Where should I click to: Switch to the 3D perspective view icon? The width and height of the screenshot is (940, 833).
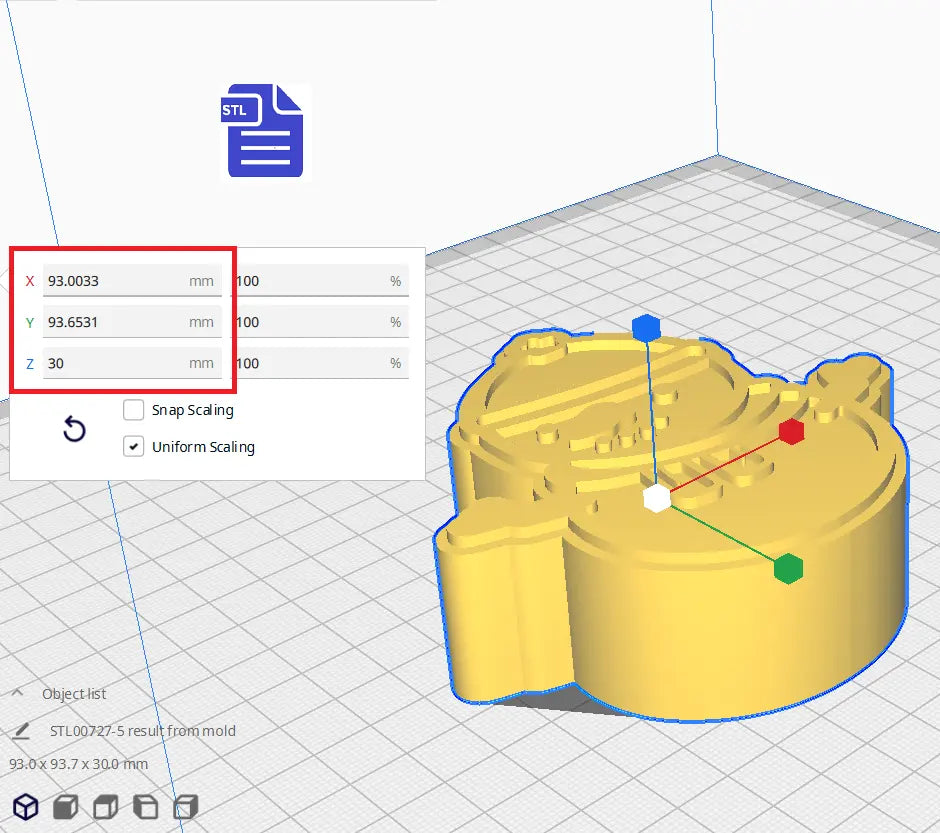tap(25, 807)
